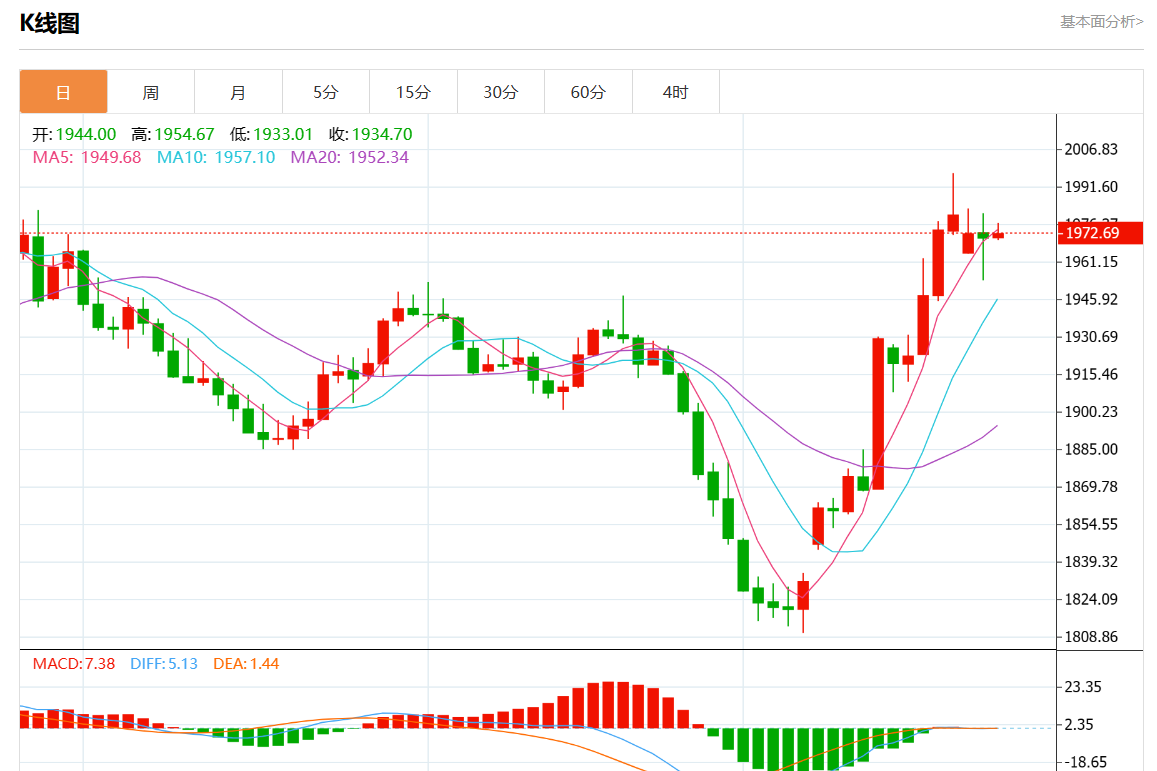This screenshot has width=1157, height=771.
Task: Click the 1808.86 price axis label
Action: tap(1091, 637)
